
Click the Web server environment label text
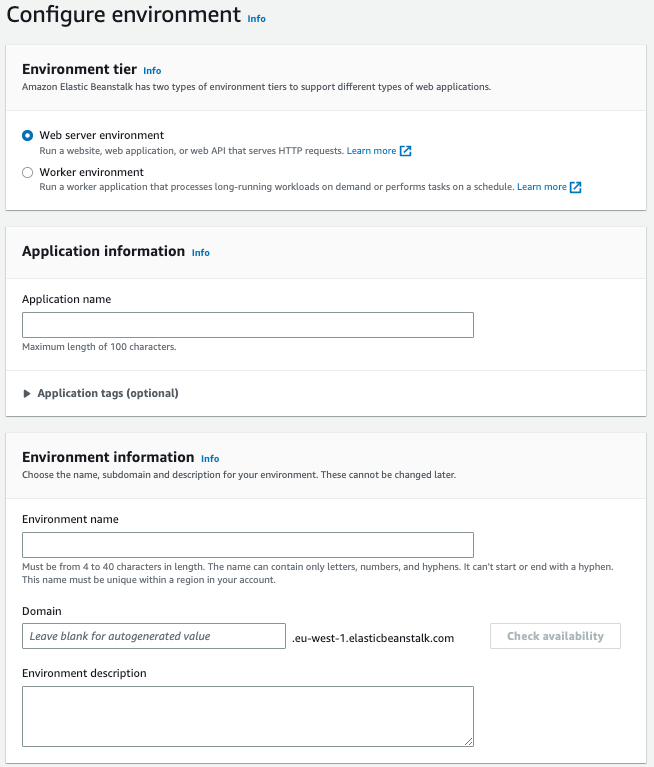[101, 135]
